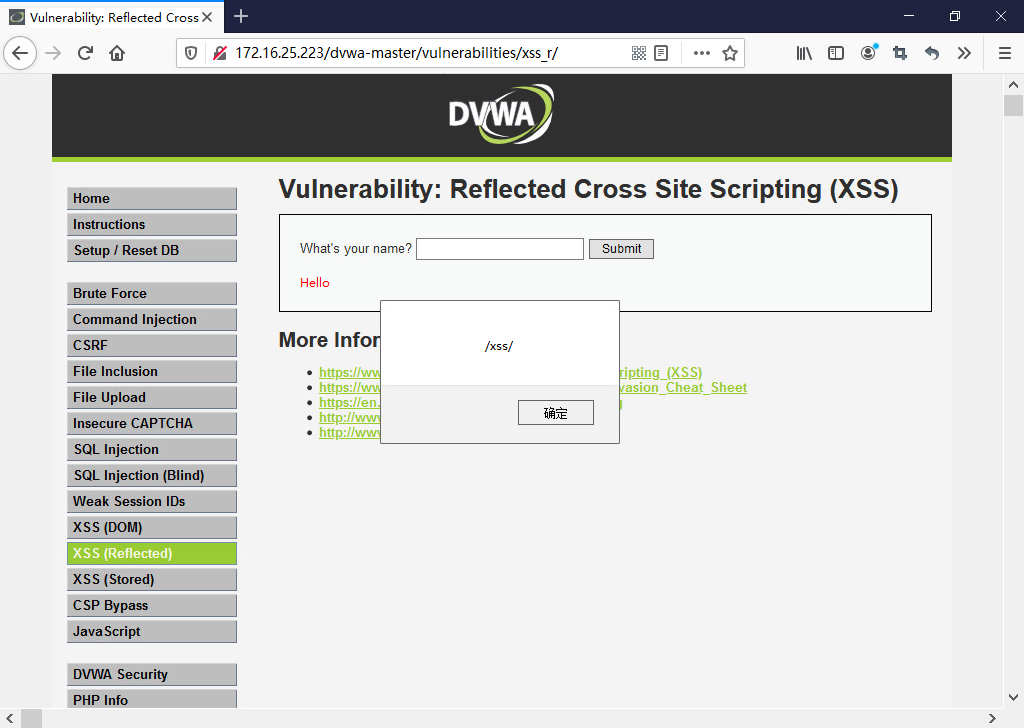The image size is (1024, 728).
Task: Open SQL Injection page
Action: click(152, 449)
